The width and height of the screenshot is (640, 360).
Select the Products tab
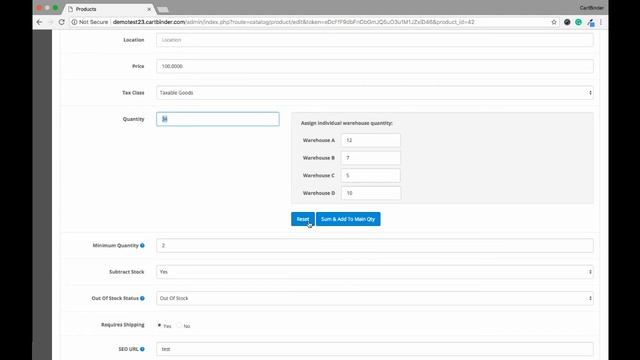[x=108, y=9]
